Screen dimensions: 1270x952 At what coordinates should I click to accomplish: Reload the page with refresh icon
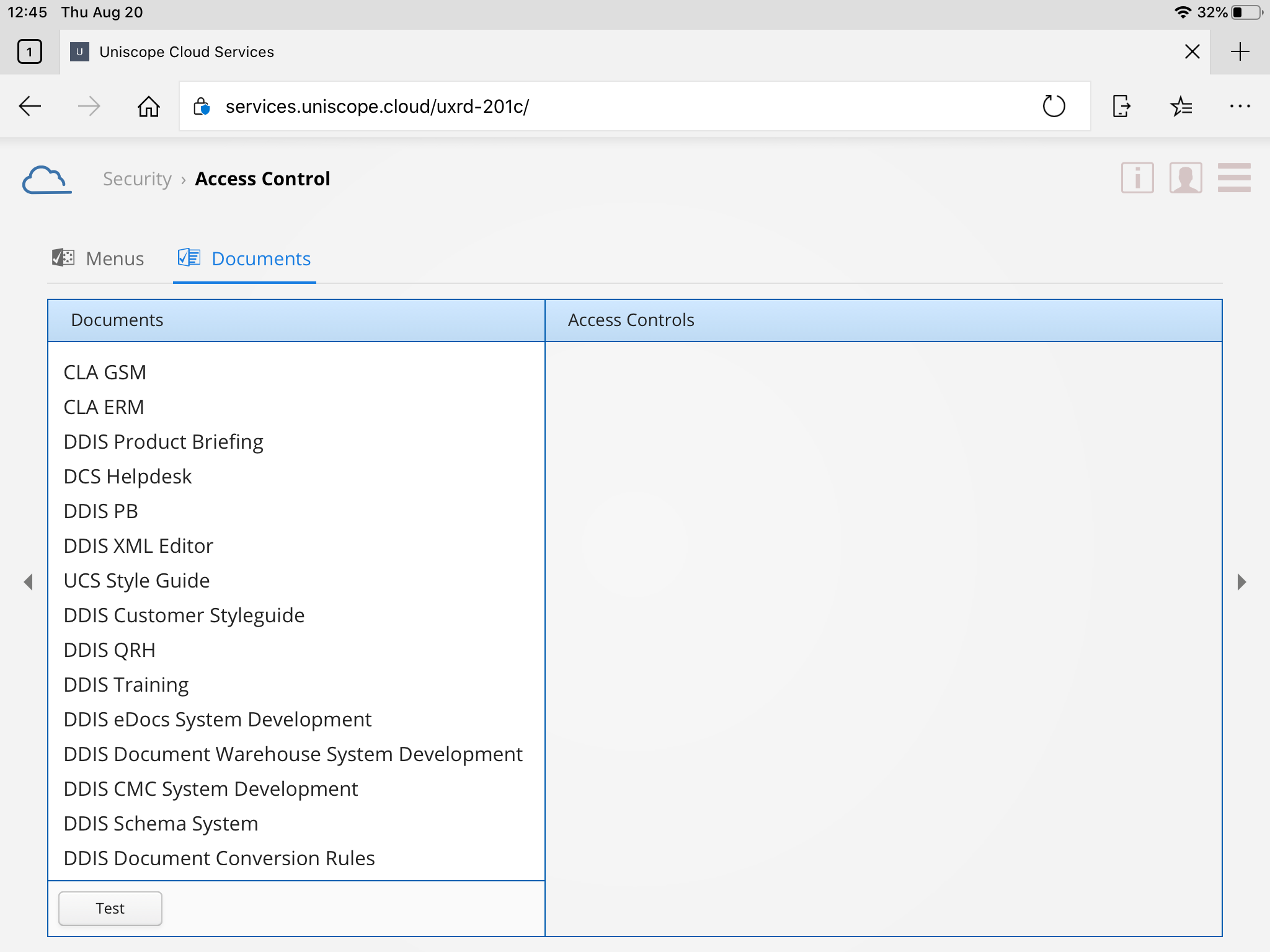[1053, 107]
